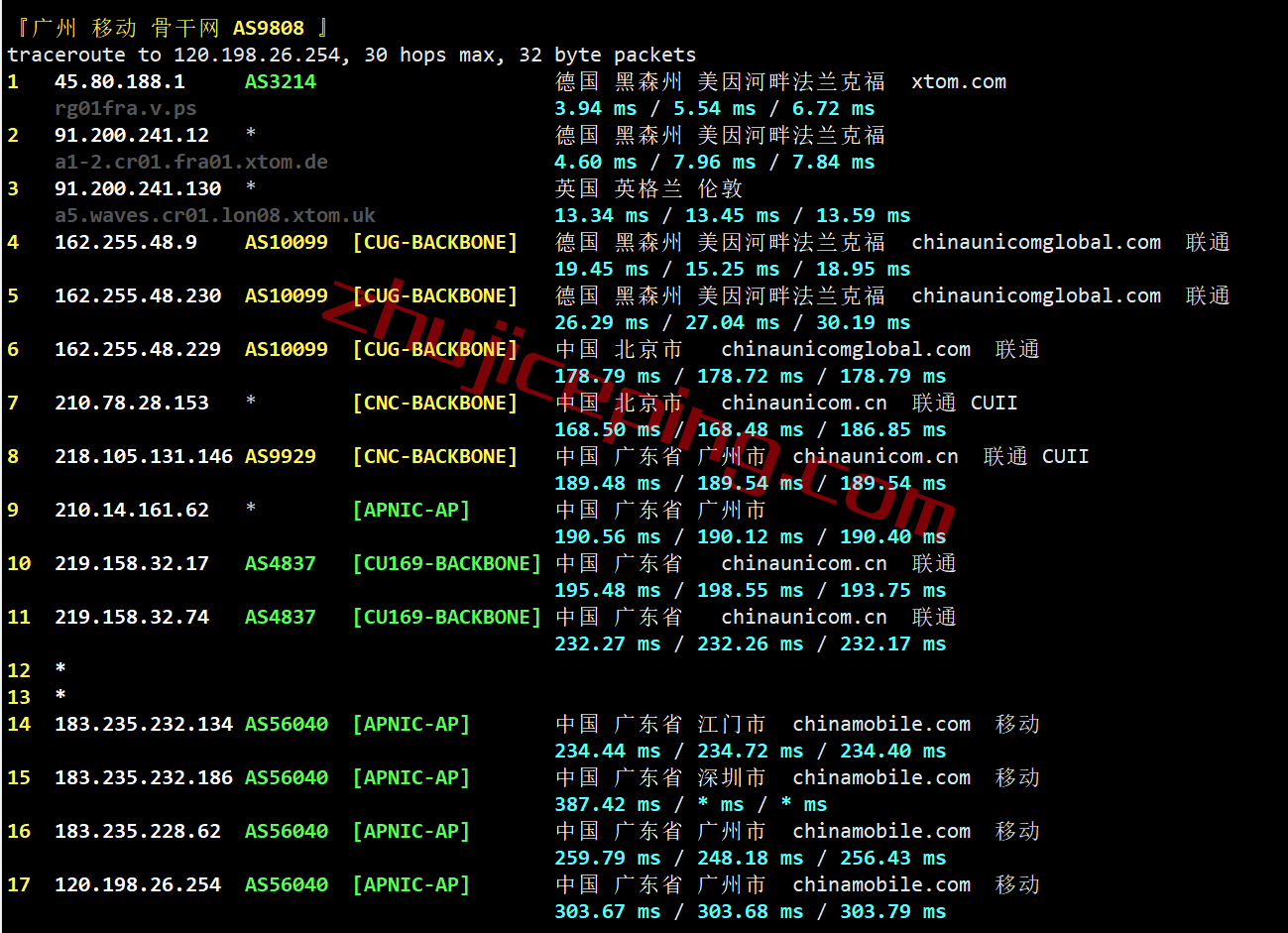Click IP address 45.80.188.1
1288x933 pixels.
coord(120,81)
